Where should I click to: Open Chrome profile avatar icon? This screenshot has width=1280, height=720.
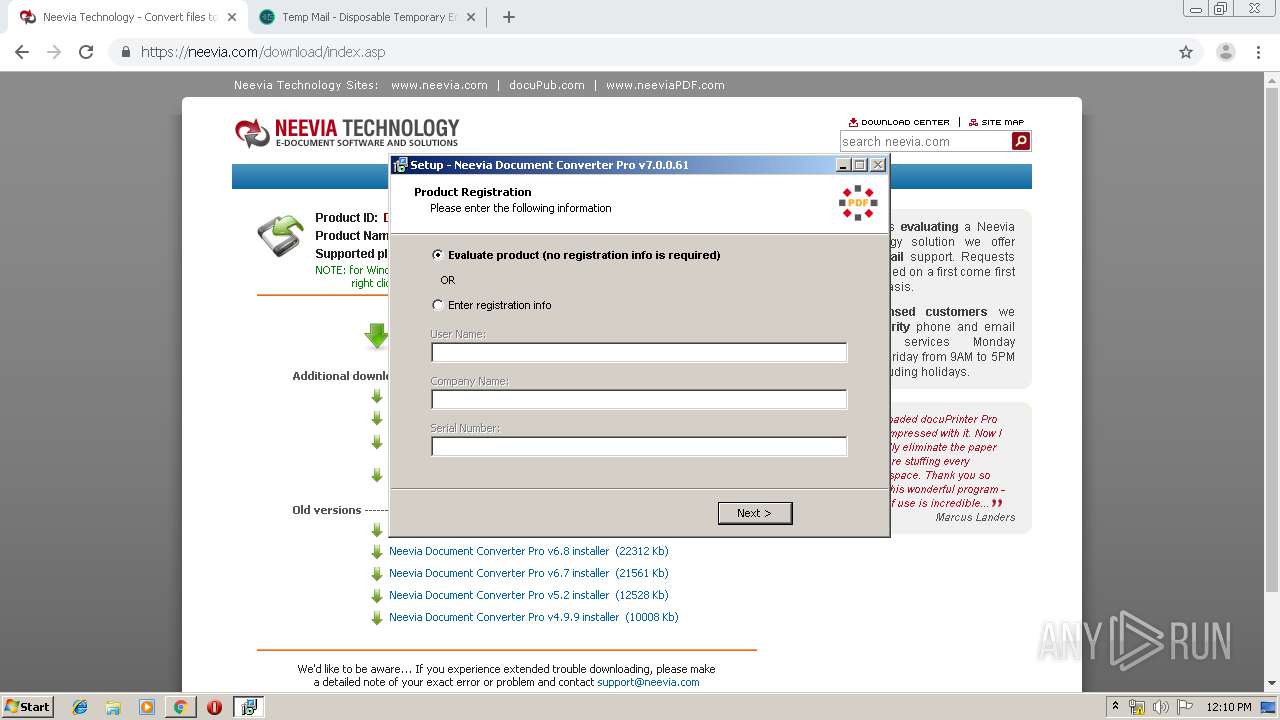pos(1226,52)
